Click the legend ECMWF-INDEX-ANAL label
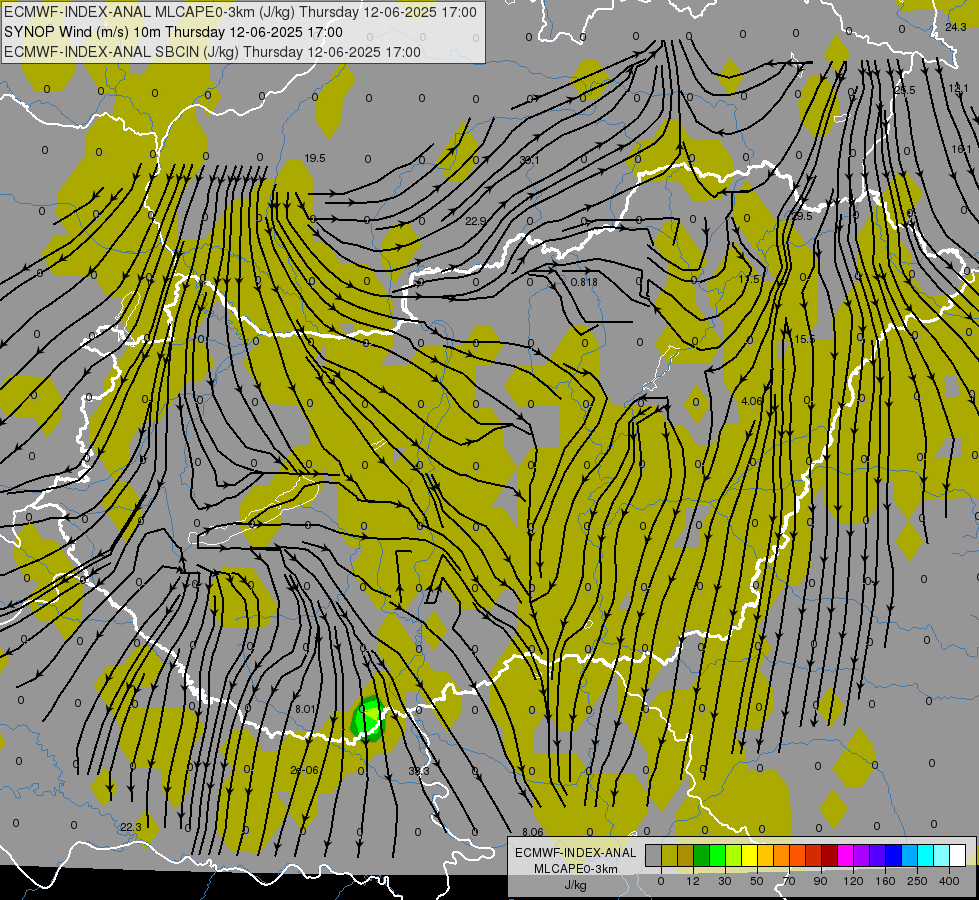The image size is (979, 900). (575, 853)
